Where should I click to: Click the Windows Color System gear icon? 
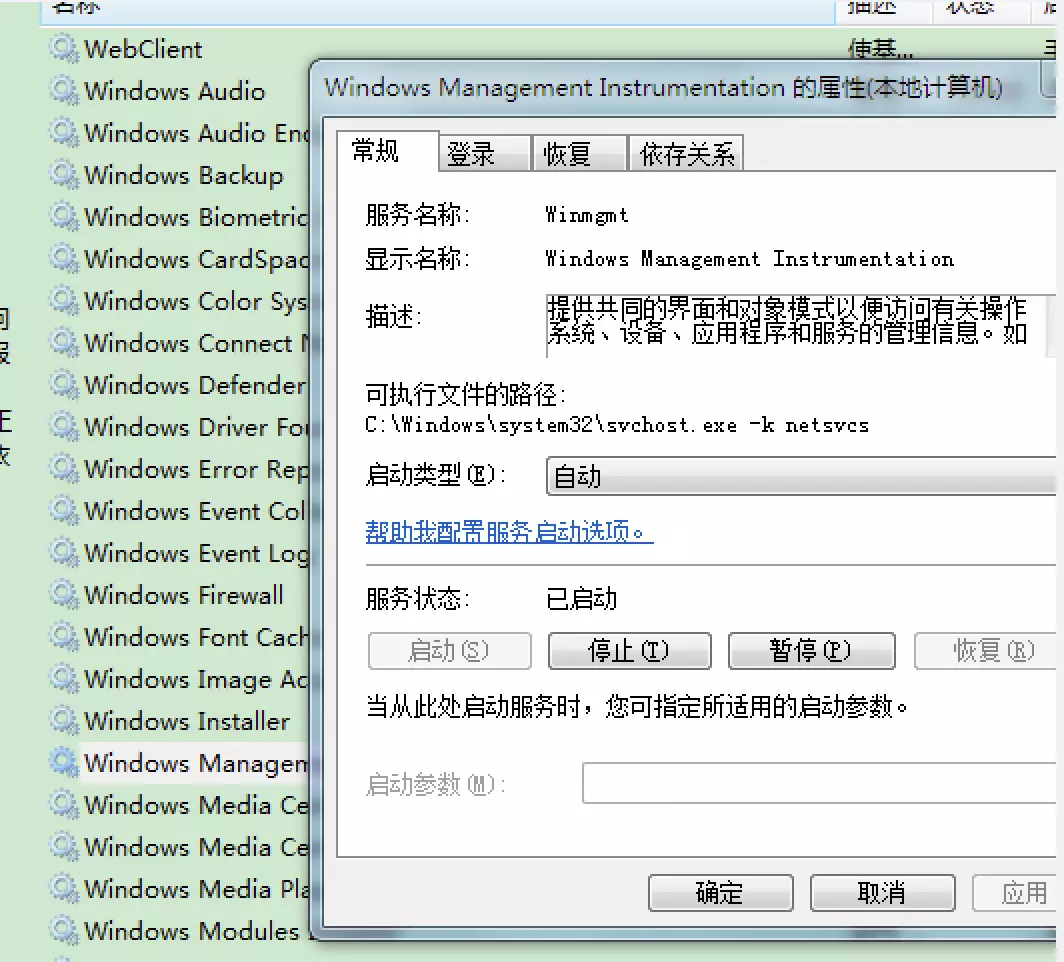64,301
